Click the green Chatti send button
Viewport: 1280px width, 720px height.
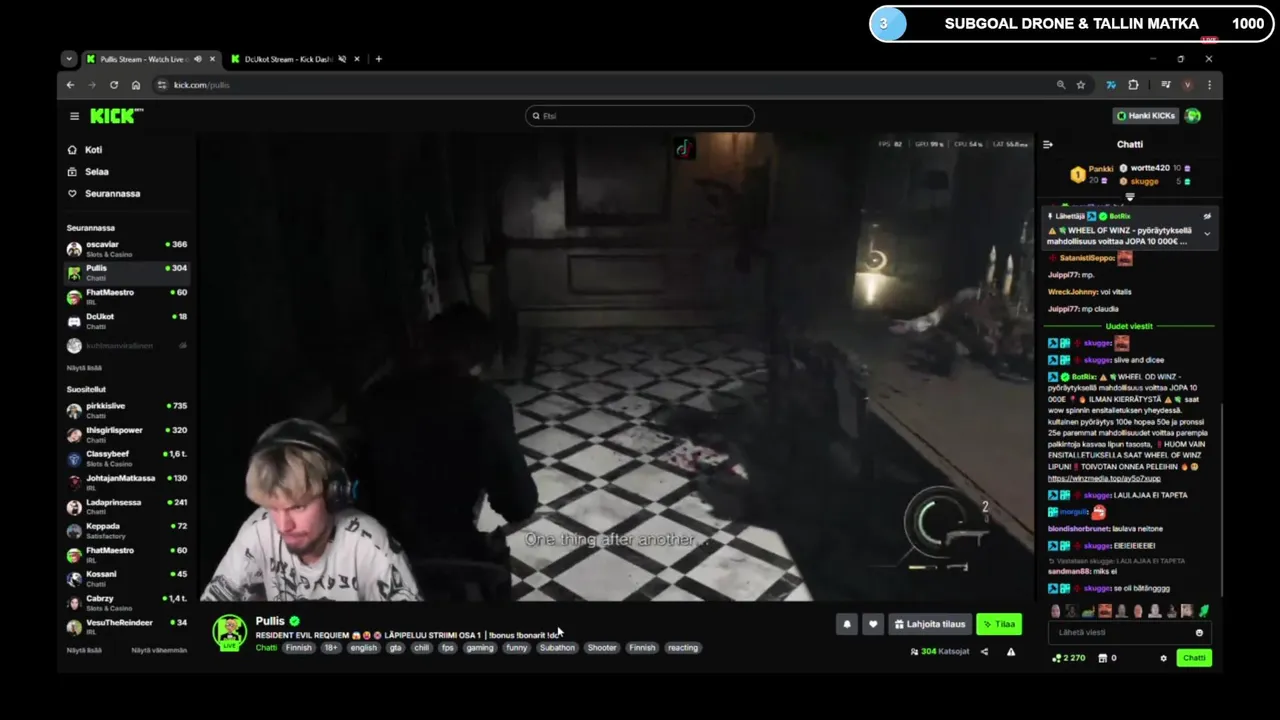click(1194, 658)
